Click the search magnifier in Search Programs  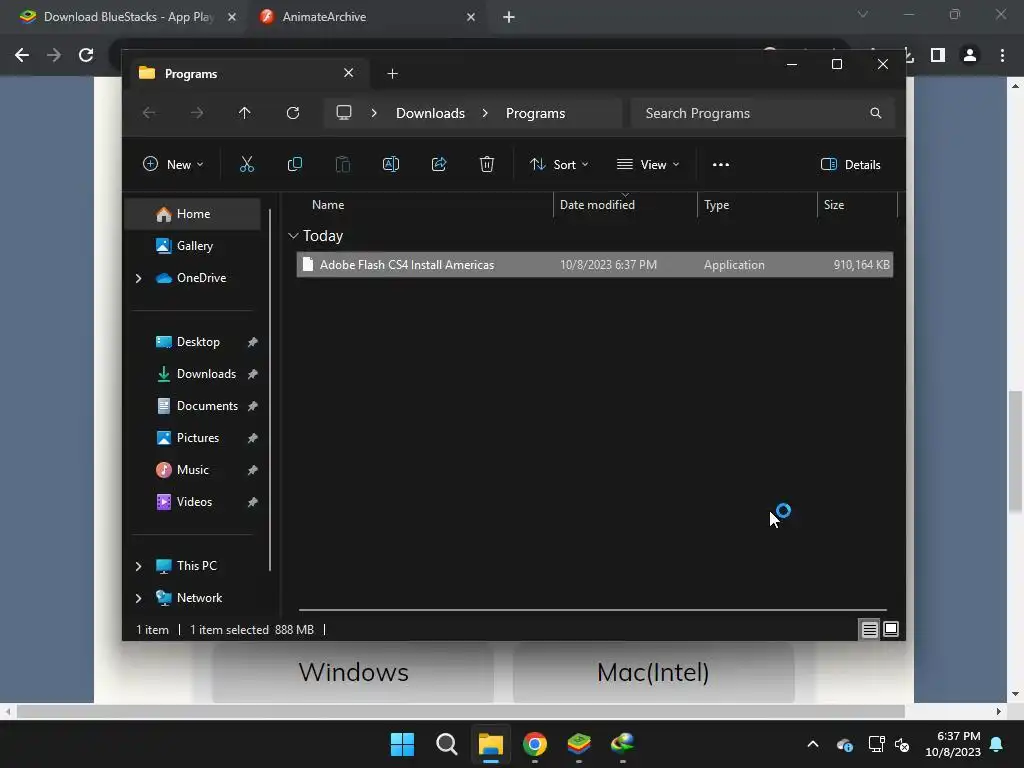click(x=876, y=113)
